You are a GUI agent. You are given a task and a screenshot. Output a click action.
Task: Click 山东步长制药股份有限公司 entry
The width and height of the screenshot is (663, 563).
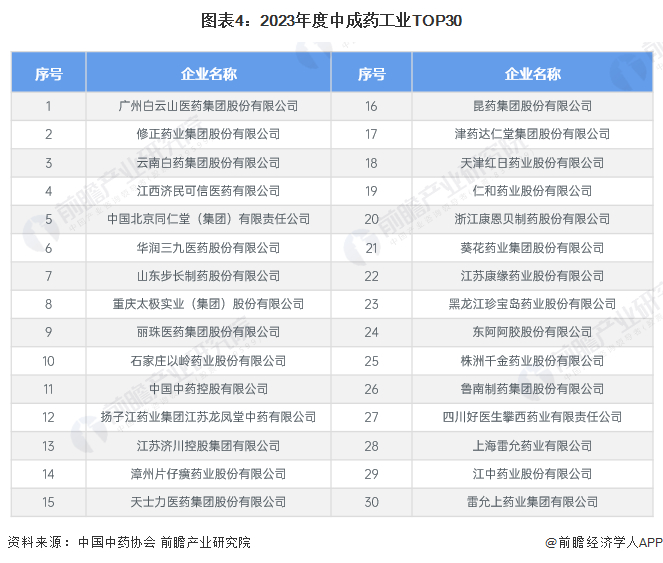point(208,276)
